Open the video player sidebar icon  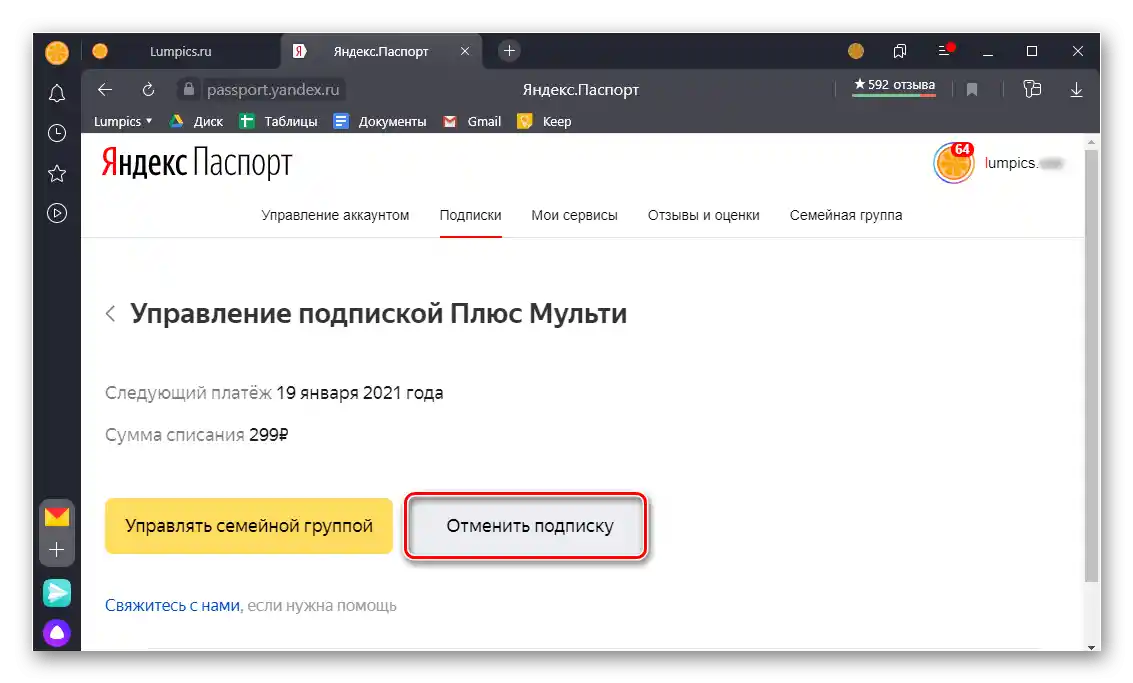pyautogui.click(x=57, y=213)
